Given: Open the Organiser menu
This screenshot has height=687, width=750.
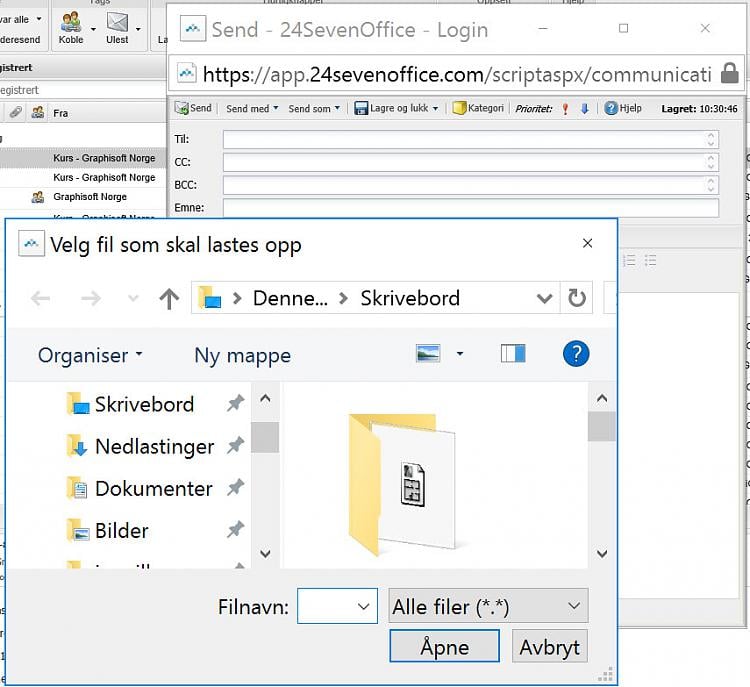Looking at the screenshot, I should (x=90, y=355).
